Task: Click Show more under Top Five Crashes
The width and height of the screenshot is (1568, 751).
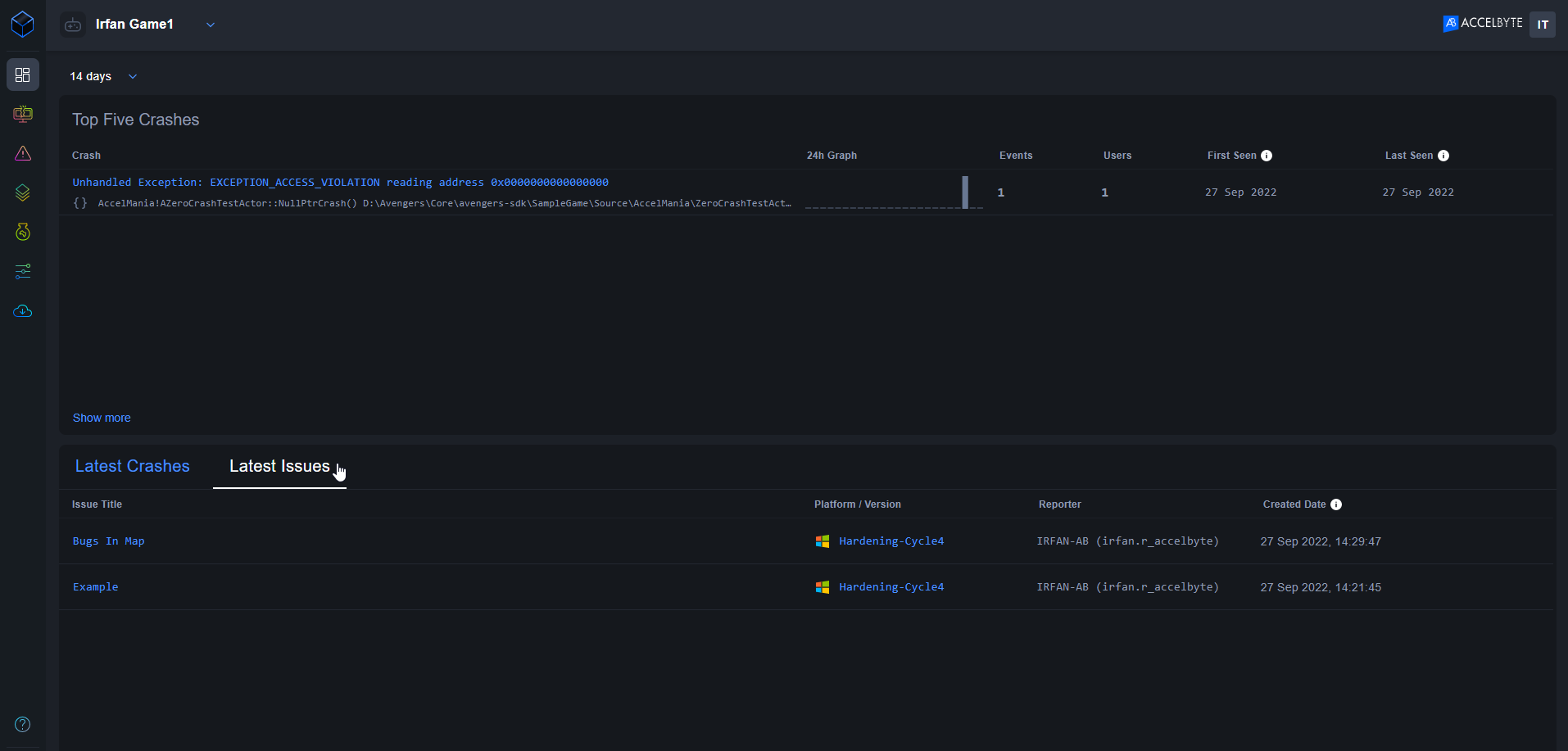Action: click(102, 418)
